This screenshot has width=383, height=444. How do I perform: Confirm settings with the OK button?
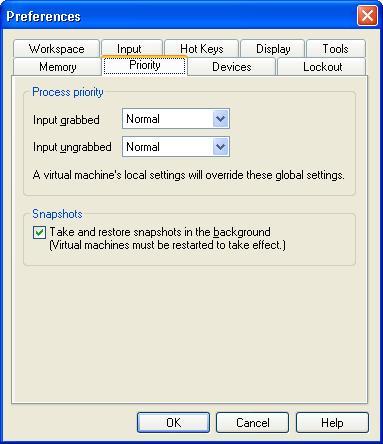173,423
